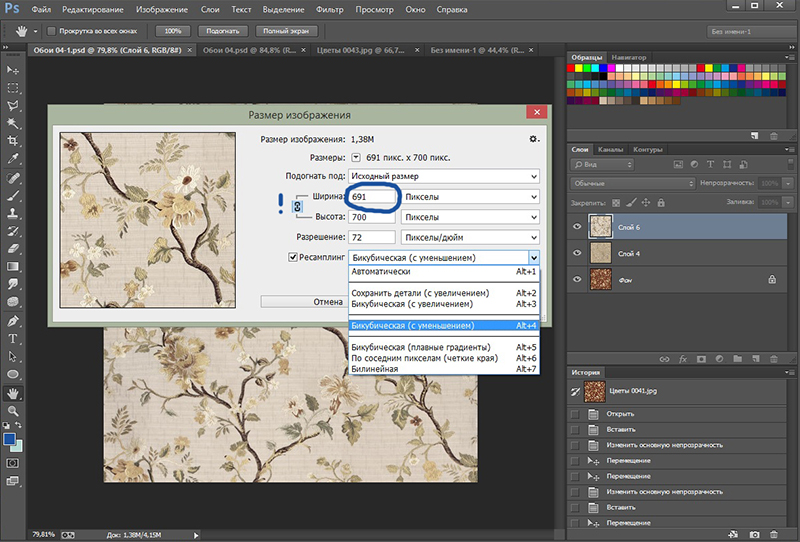
Task: Select the Horizontal Type tool
Action: [x=13, y=339]
